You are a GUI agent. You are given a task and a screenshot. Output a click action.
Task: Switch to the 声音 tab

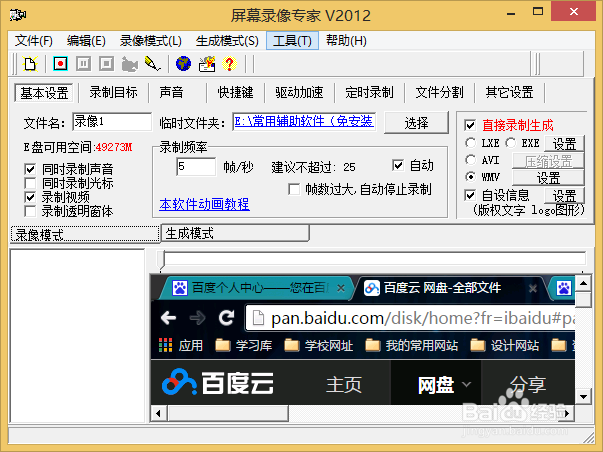click(x=172, y=92)
